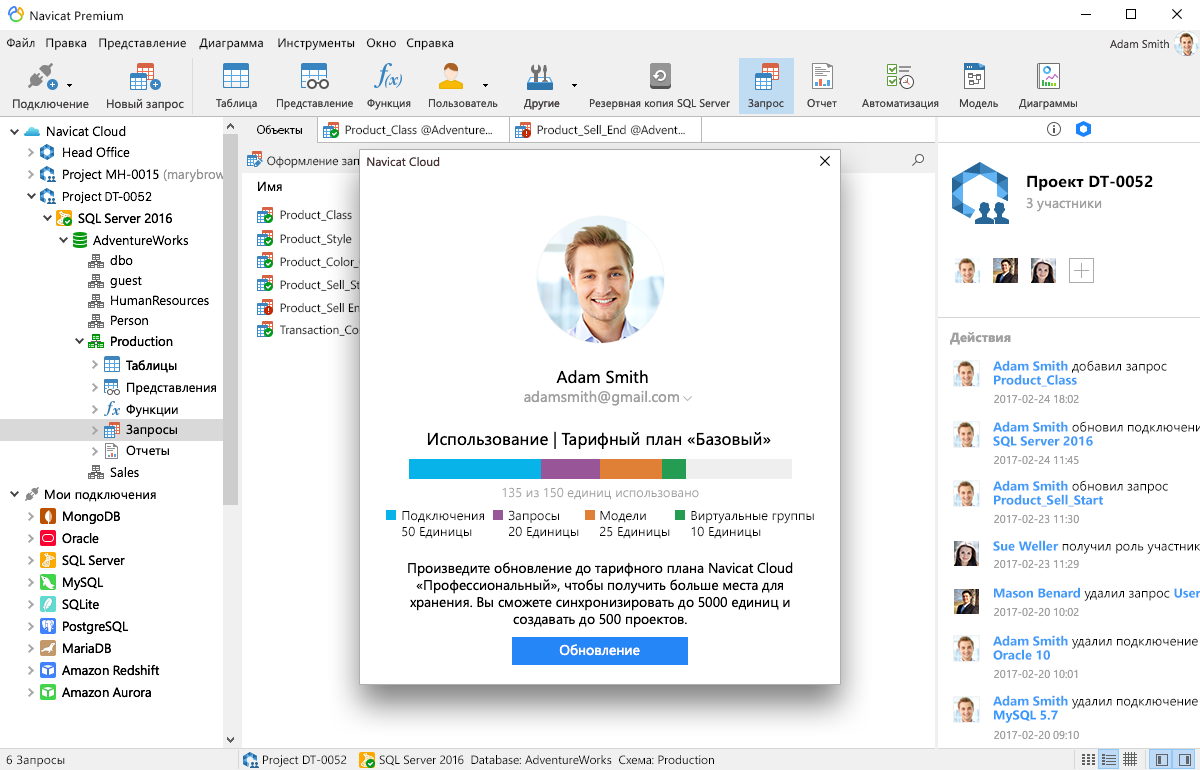This screenshot has height=770, width=1200.
Task: Click the Новый запрос toolbar icon
Action: click(145, 78)
